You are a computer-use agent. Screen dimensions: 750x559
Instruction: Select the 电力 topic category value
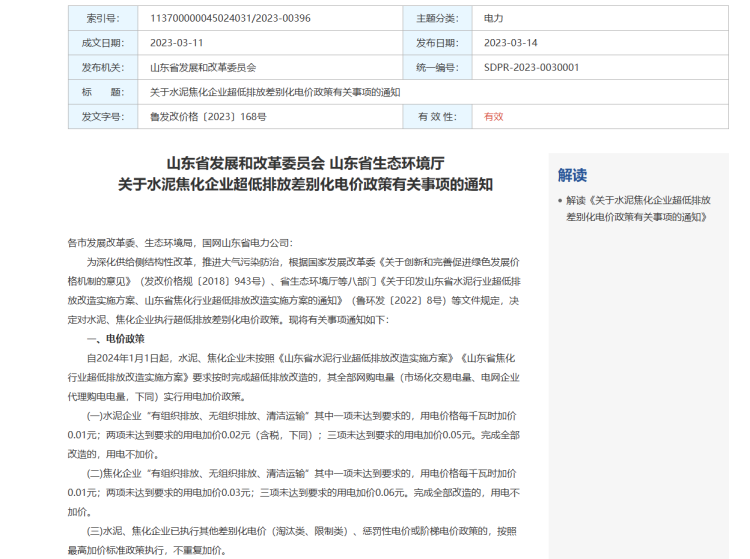(493, 18)
